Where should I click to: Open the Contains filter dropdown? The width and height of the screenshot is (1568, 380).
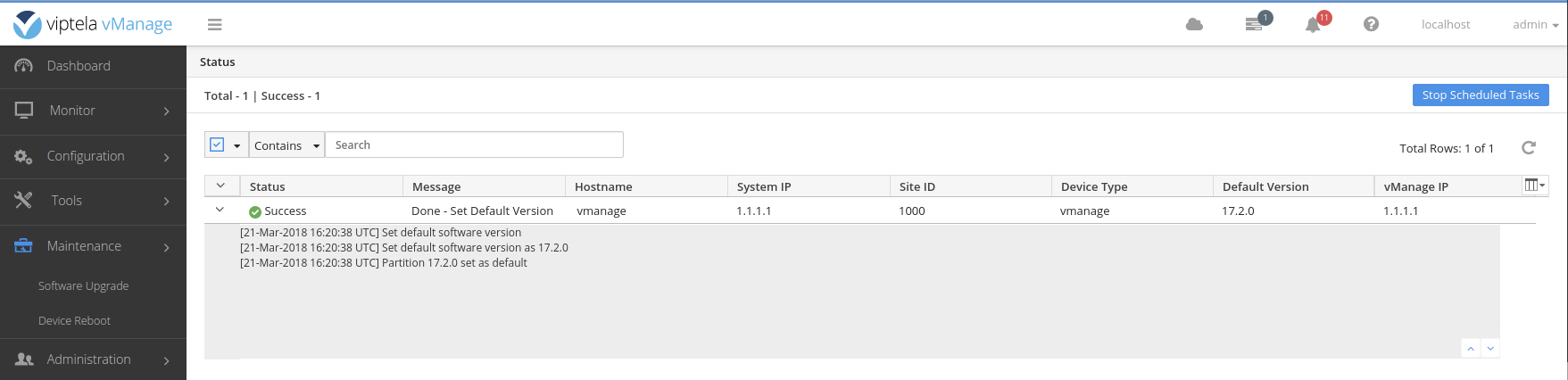tap(286, 145)
